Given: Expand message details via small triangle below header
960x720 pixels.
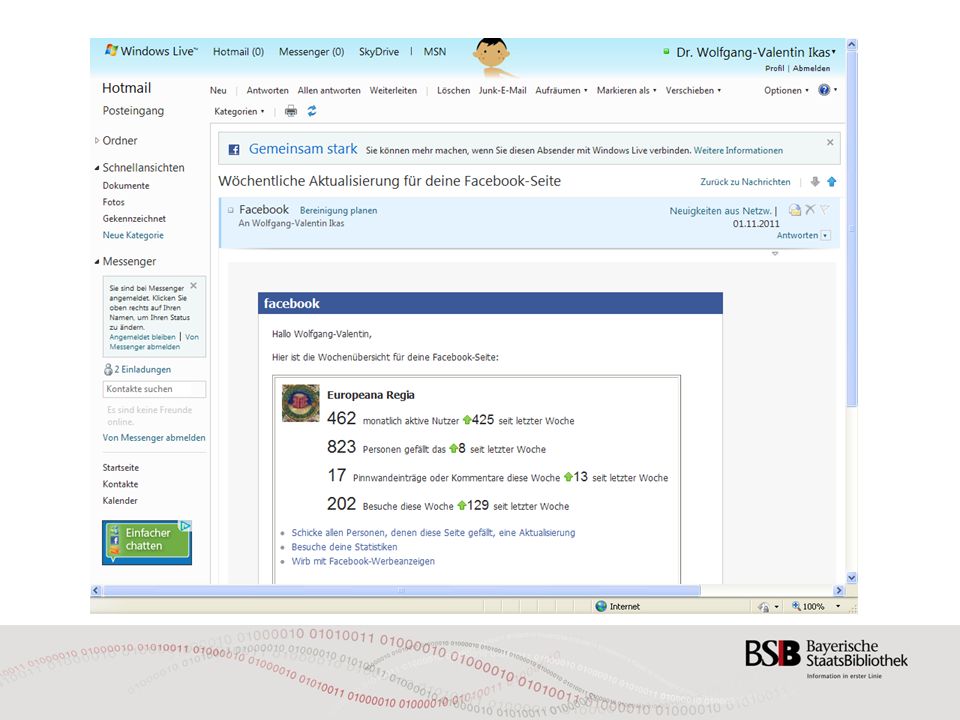Looking at the screenshot, I should click(x=774, y=253).
